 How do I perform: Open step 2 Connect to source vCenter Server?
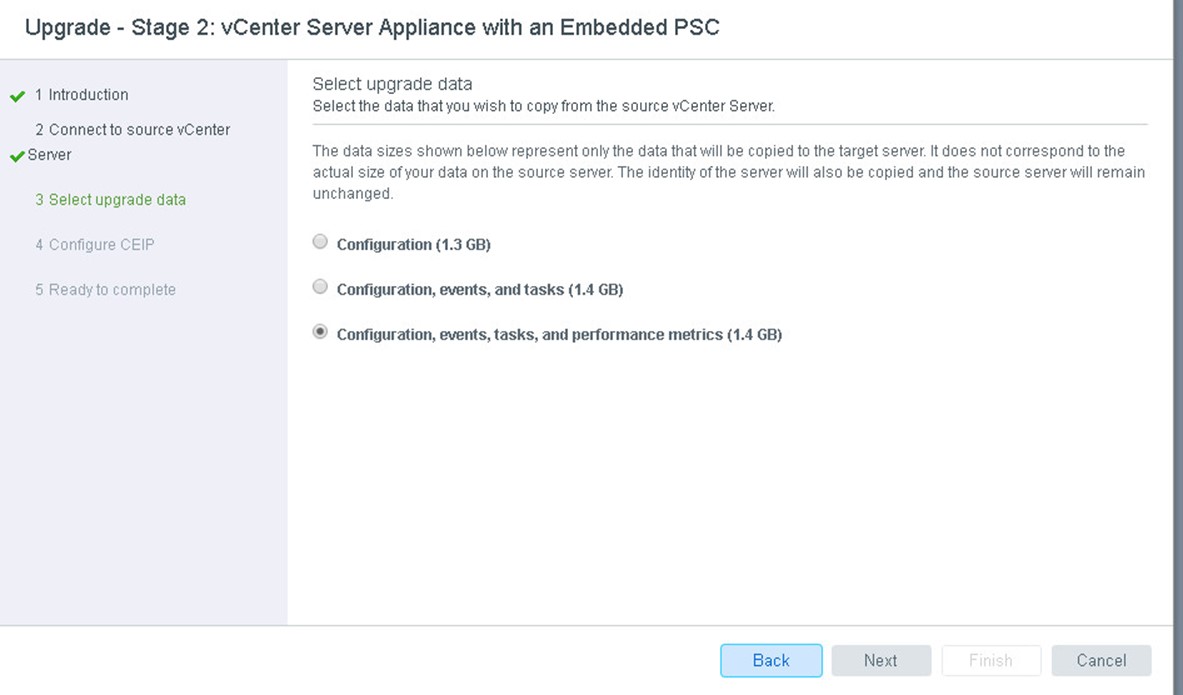coord(129,142)
